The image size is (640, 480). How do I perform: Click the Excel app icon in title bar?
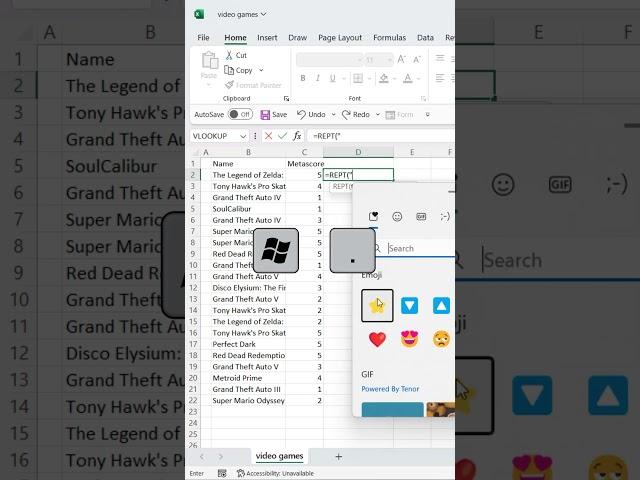199,14
